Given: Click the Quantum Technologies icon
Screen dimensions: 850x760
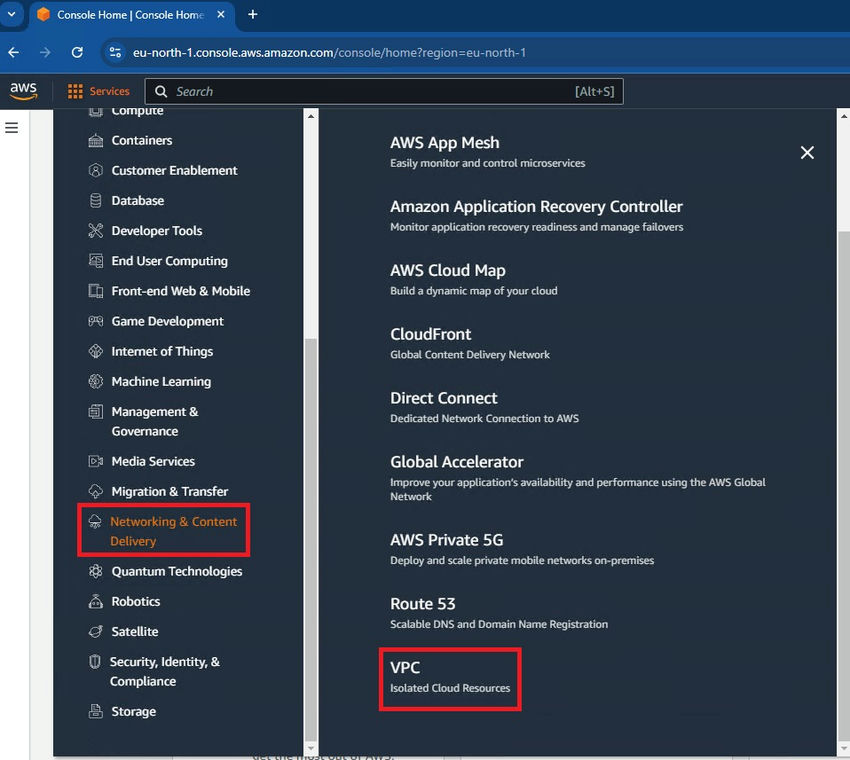Looking at the screenshot, I should (95, 571).
